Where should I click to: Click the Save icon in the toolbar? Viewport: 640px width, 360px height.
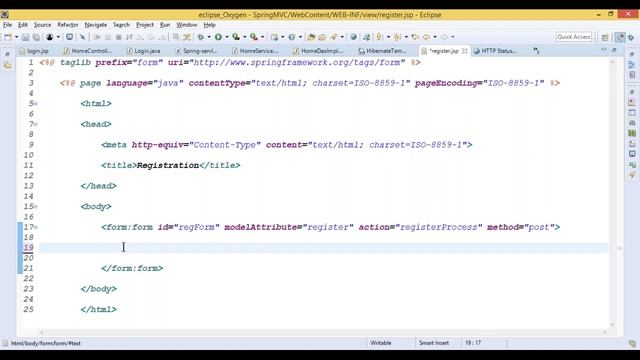pyautogui.click(x=25, y=37)
